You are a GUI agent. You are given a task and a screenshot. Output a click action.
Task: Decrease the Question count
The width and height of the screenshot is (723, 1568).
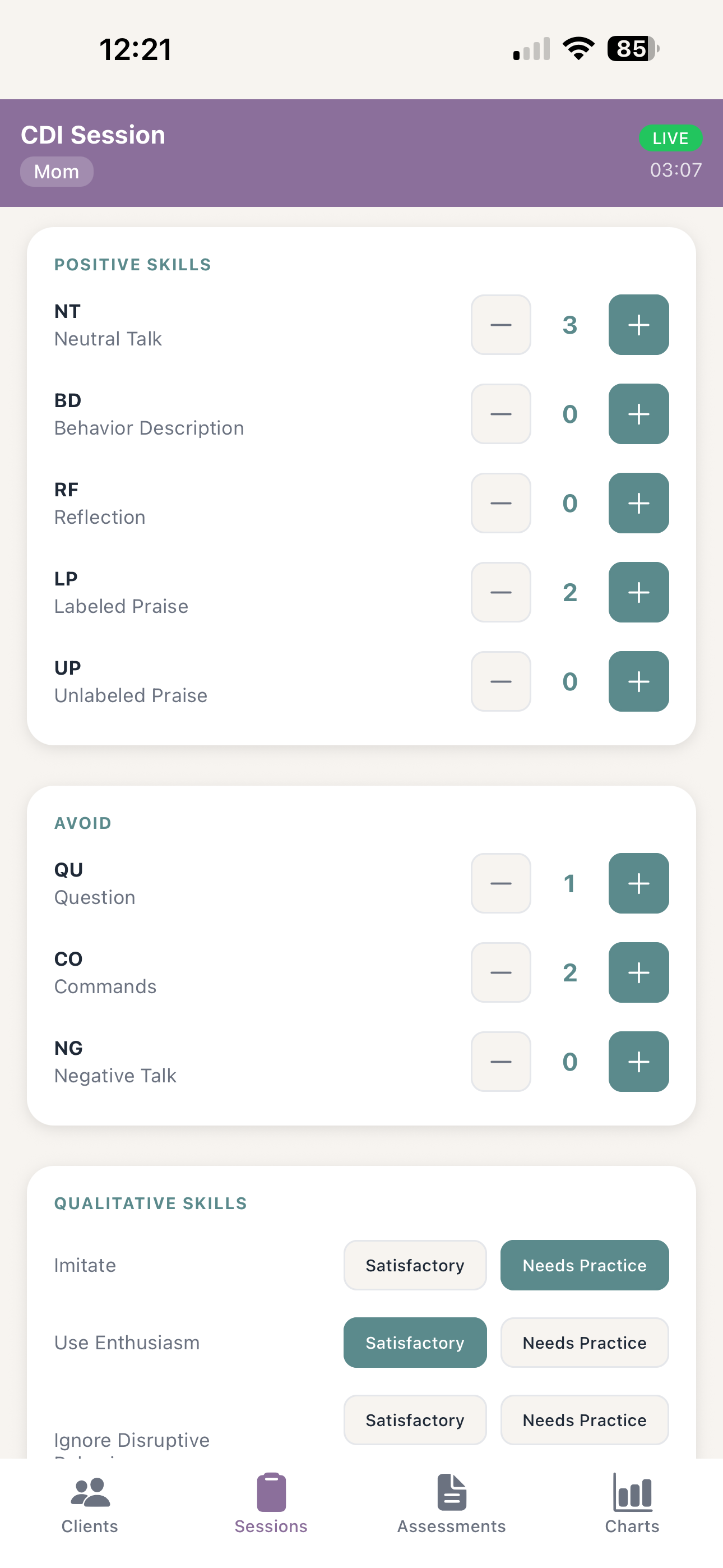click(x=501, y=883)
